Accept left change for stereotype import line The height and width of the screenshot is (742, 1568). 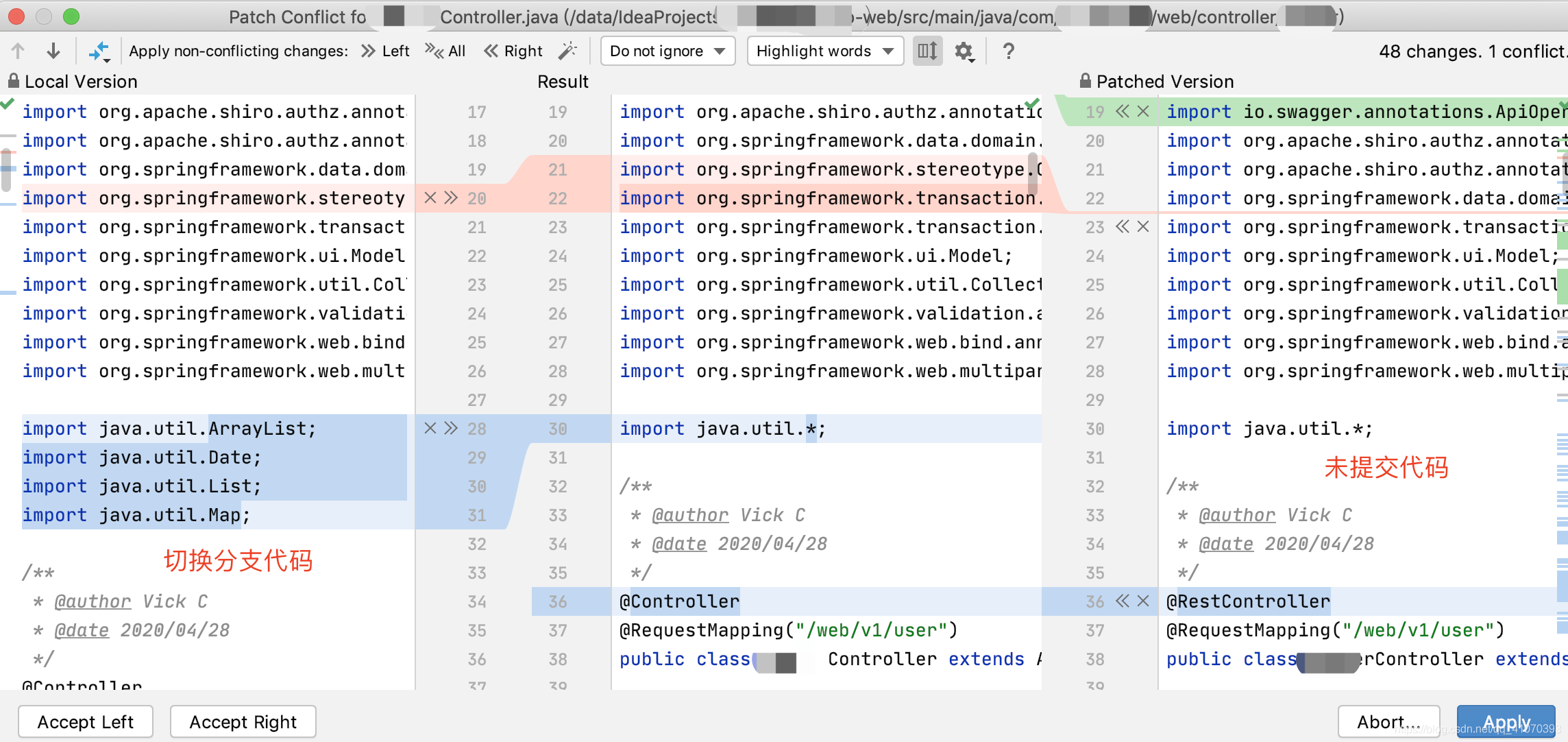(x=451, y=198)
